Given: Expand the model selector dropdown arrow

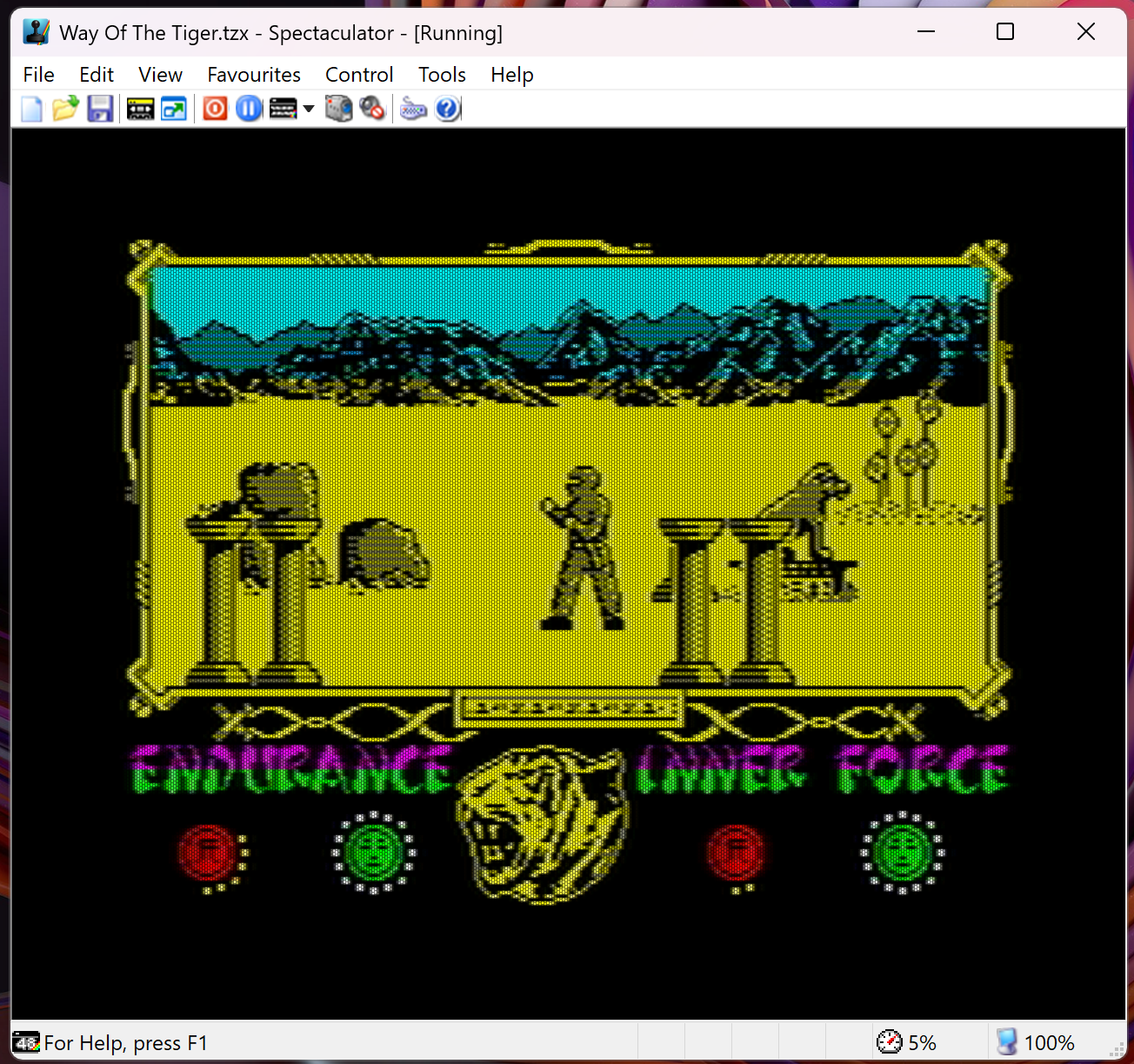Looking at the screenshot, I should point(309,110).
